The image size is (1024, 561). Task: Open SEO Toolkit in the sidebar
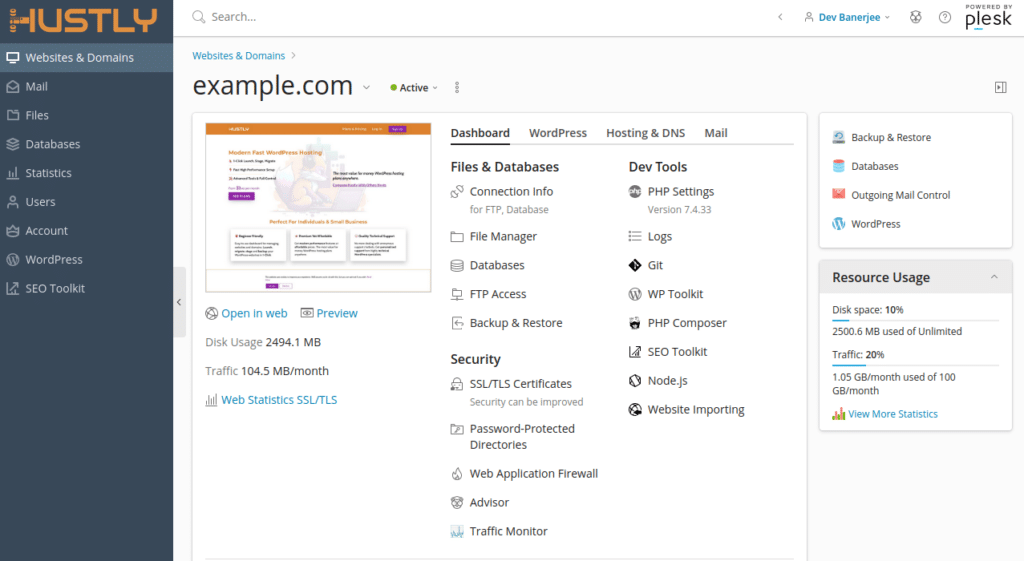point(86,288)
